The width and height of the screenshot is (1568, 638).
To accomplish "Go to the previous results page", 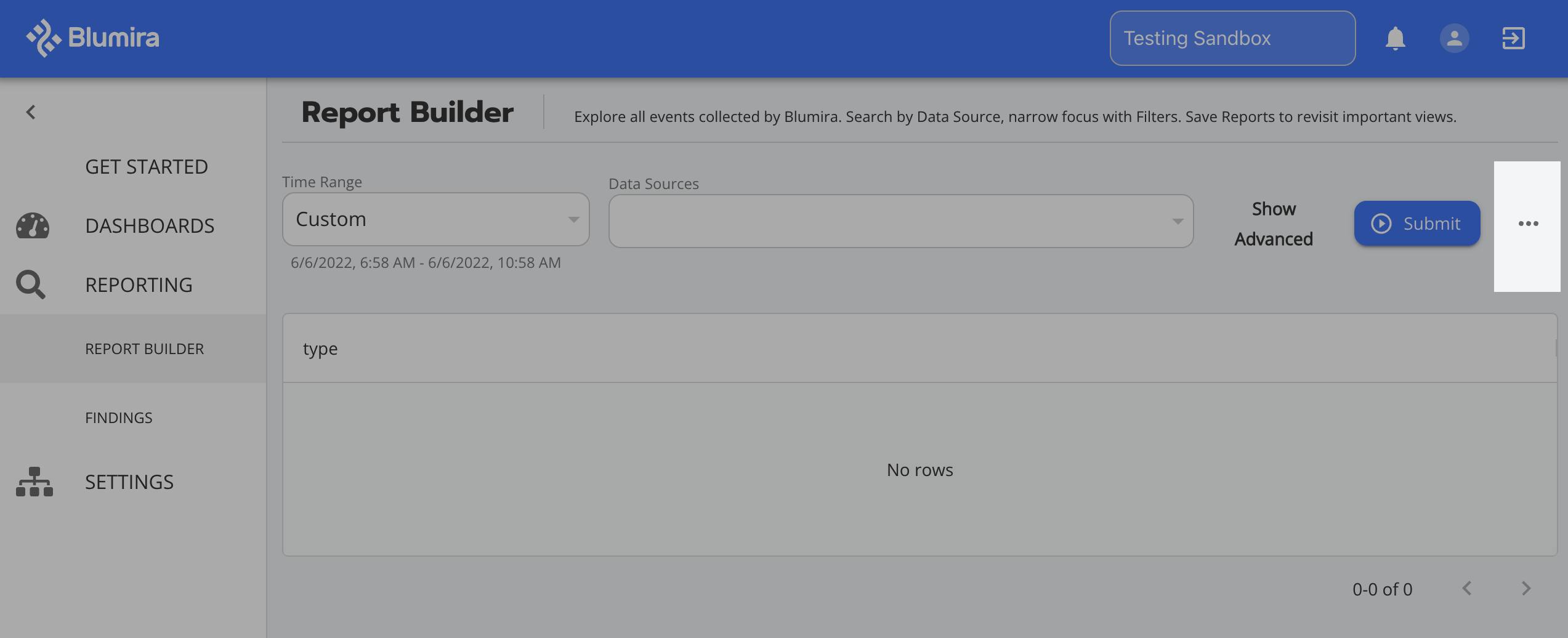I will (1467, 589).
